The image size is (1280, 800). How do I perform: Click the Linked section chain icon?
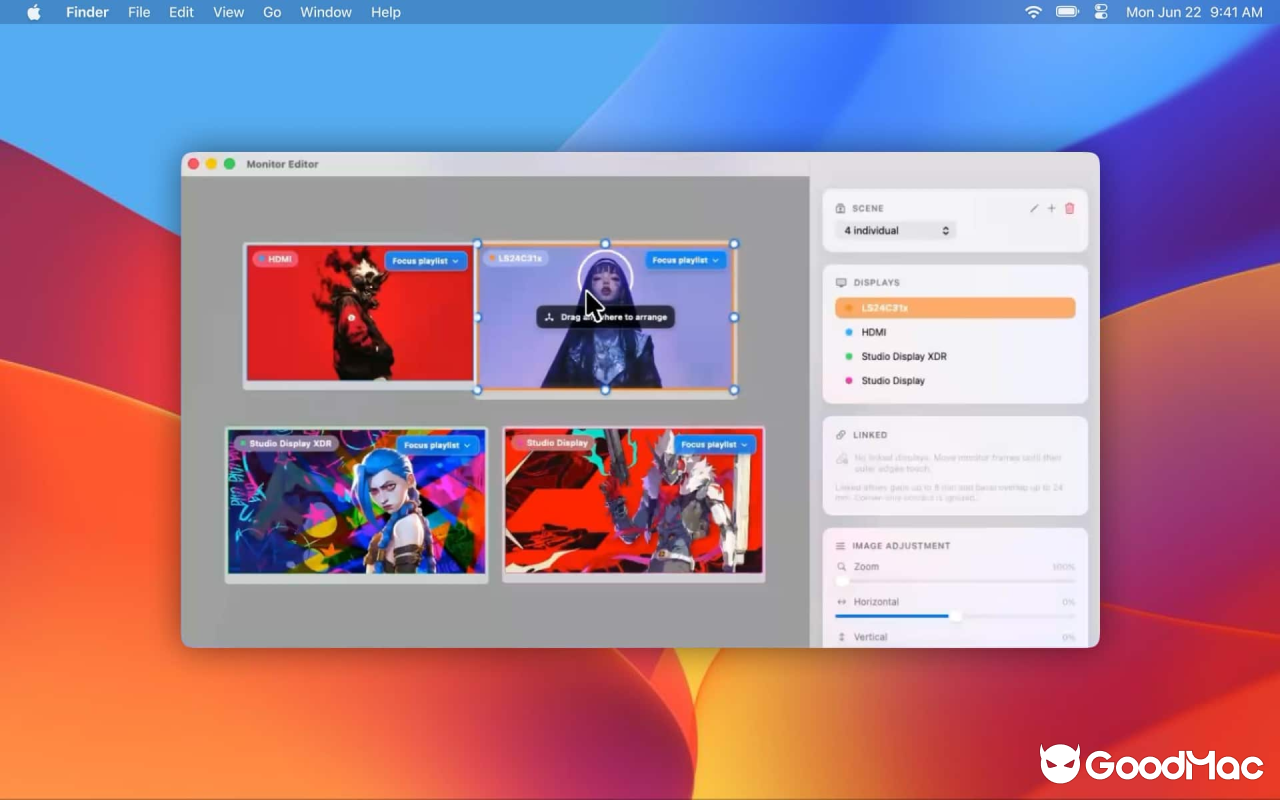point(841,435)
